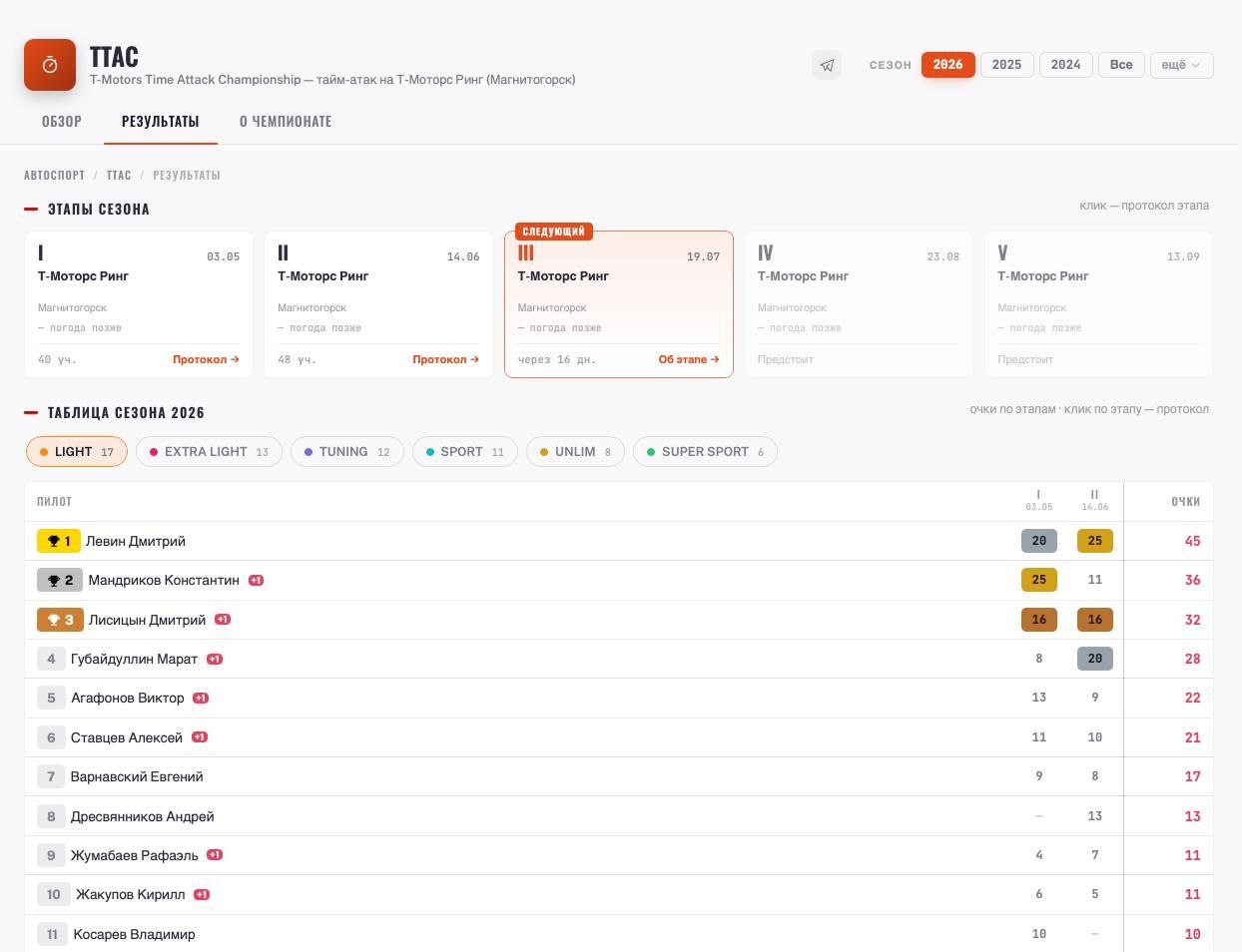Click total points 36 for Мандриков
1242x952 pixels.
(1192, 580)
